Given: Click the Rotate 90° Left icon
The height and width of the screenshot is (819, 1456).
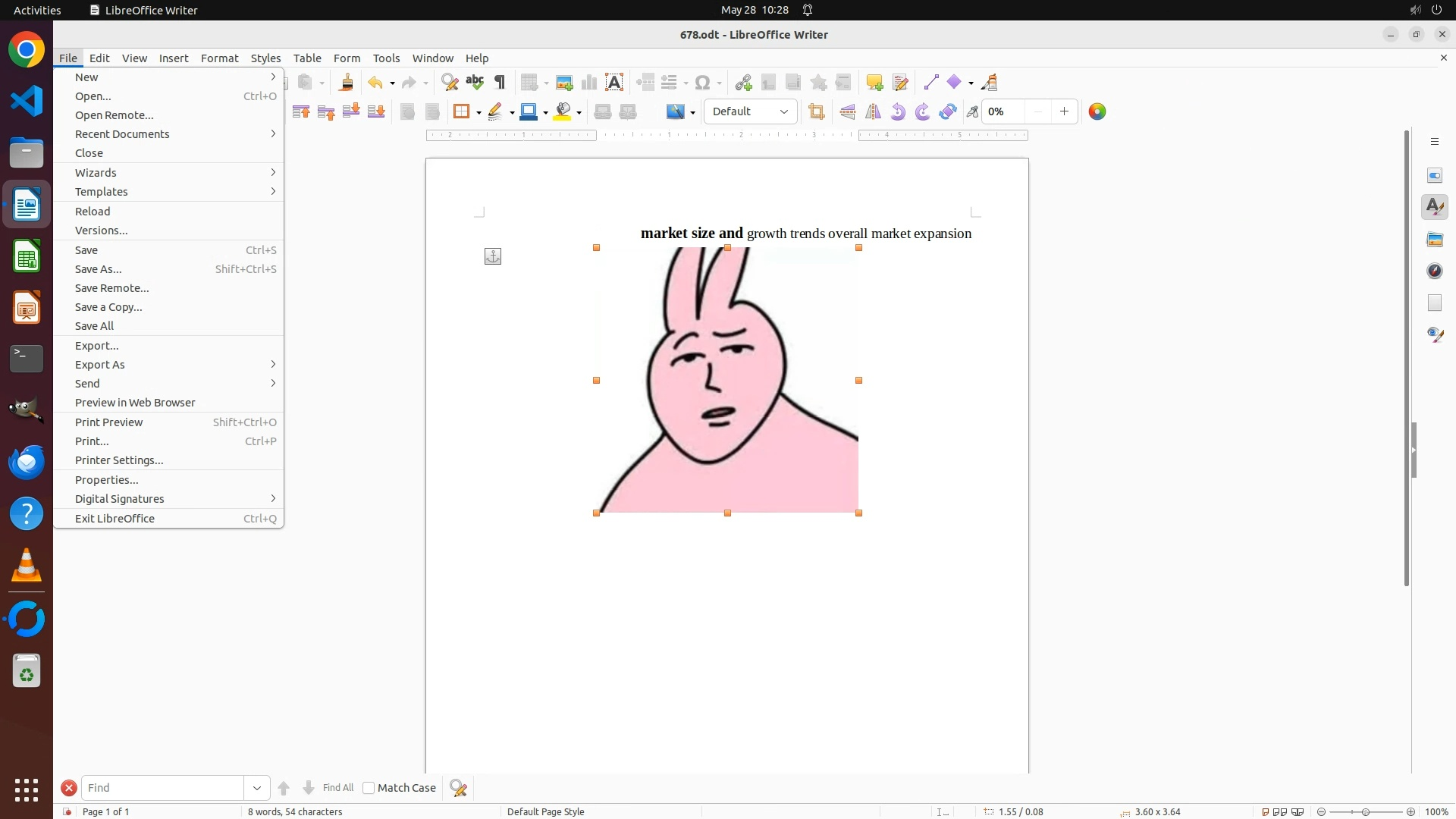Looking at the screenshot, I should pyautogui.click(x=898, y=112).
